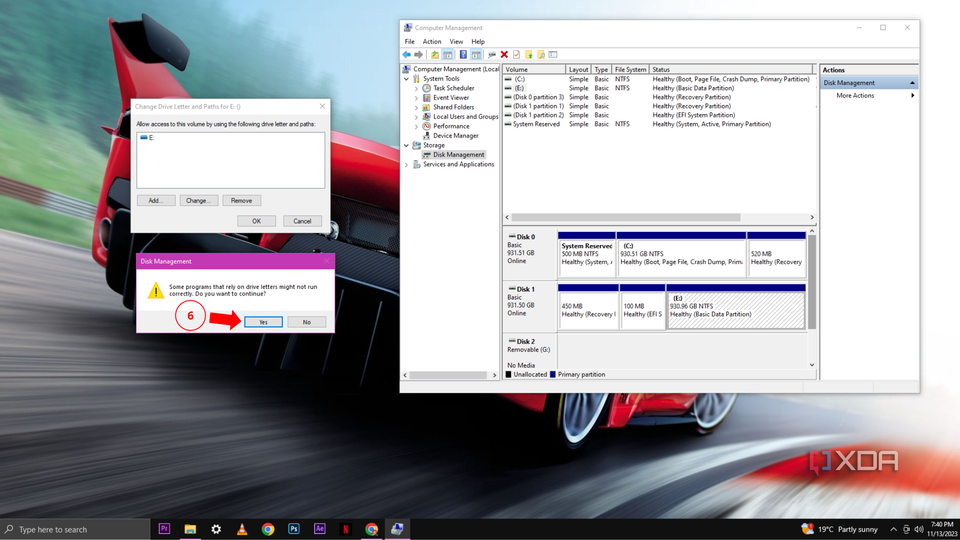Screen dimensions: 960x540
Task: Select Shared Folders in the tree
Action: coord(453,107)
